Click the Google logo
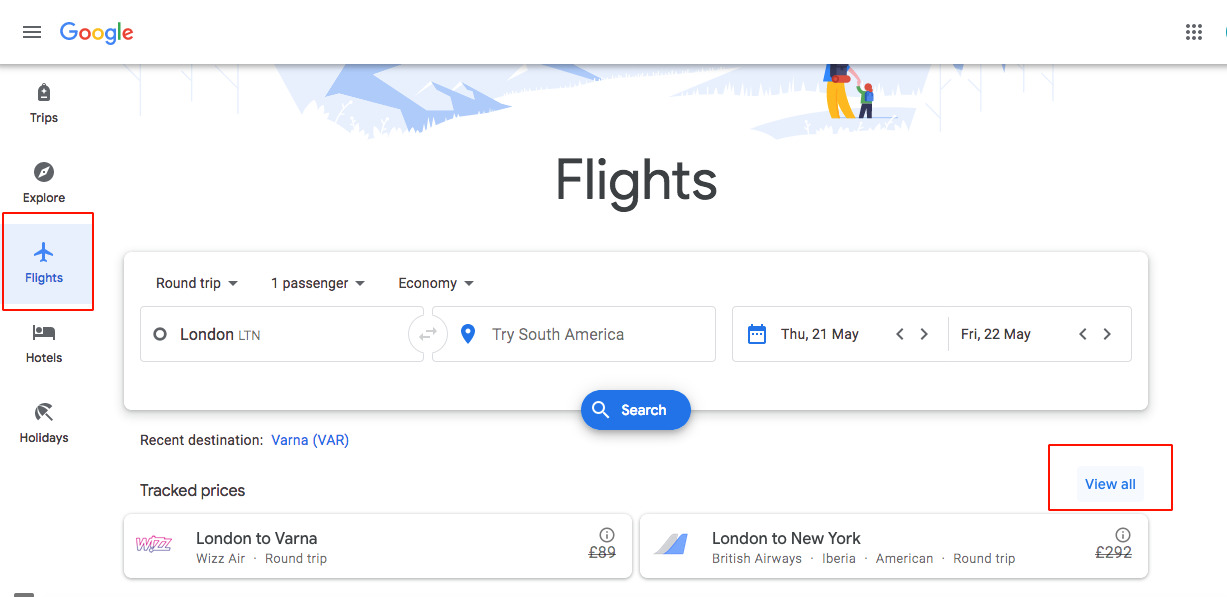1227x597 pixels. point(96,32)
